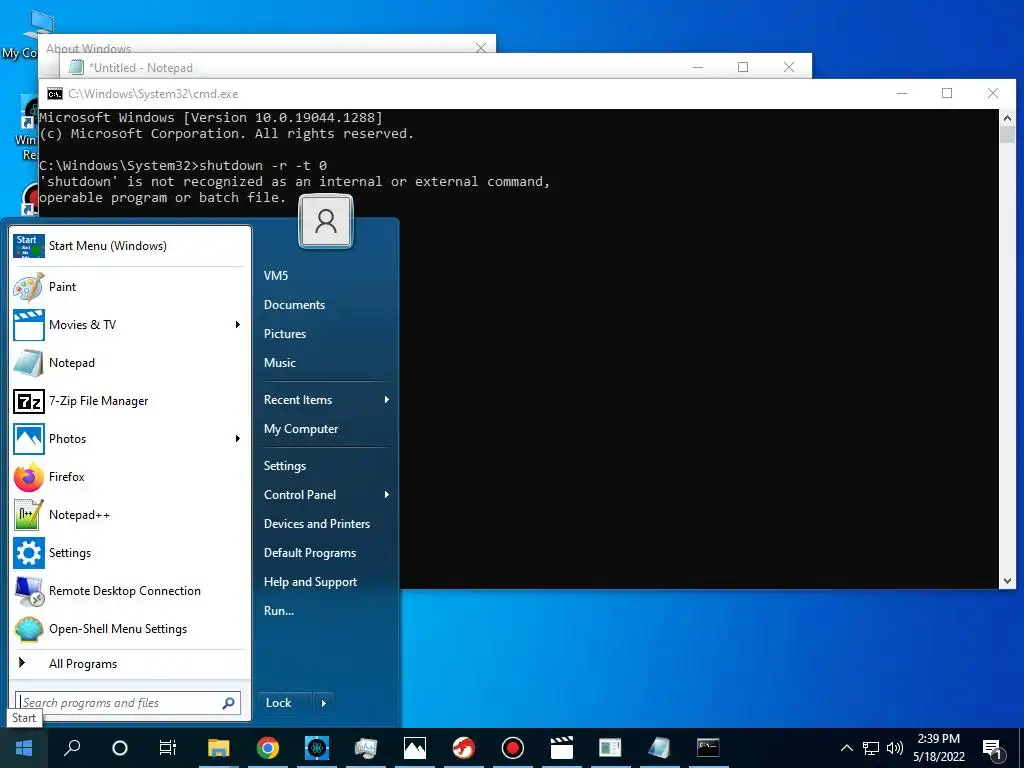Launch Chrome from the taskbar
This screenshot has width=1024, height=768.
coord(268,748)
